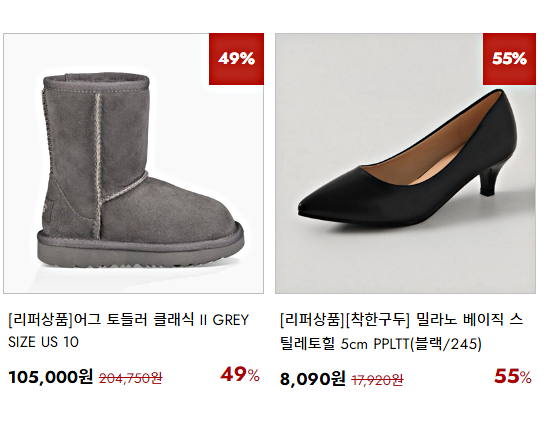
Task: Open the 어그 토들러 클래식 II GREY title
Action: click(x=128, y=331)
